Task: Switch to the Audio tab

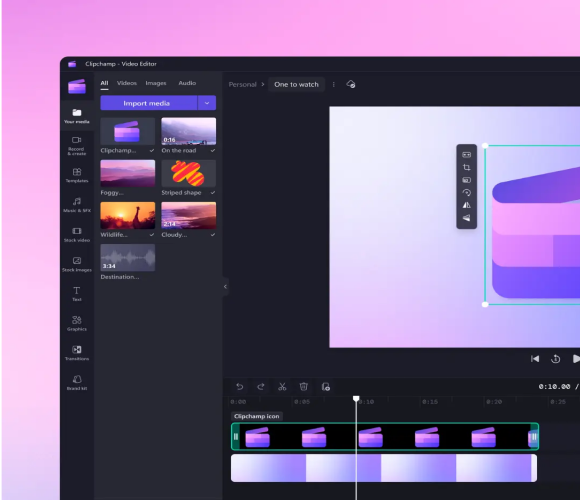Action: click(187, 83)
